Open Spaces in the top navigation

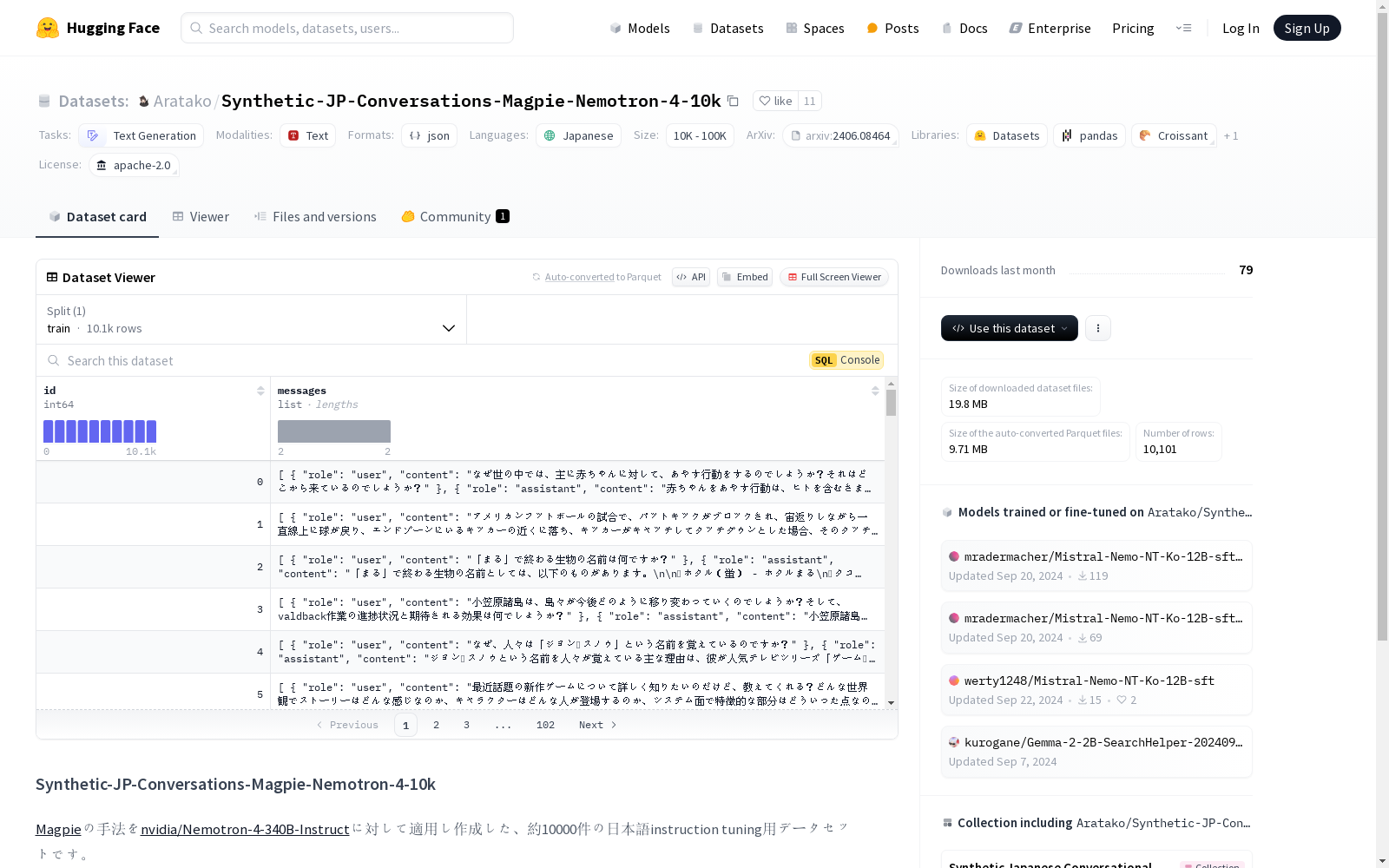pos(815,28)
